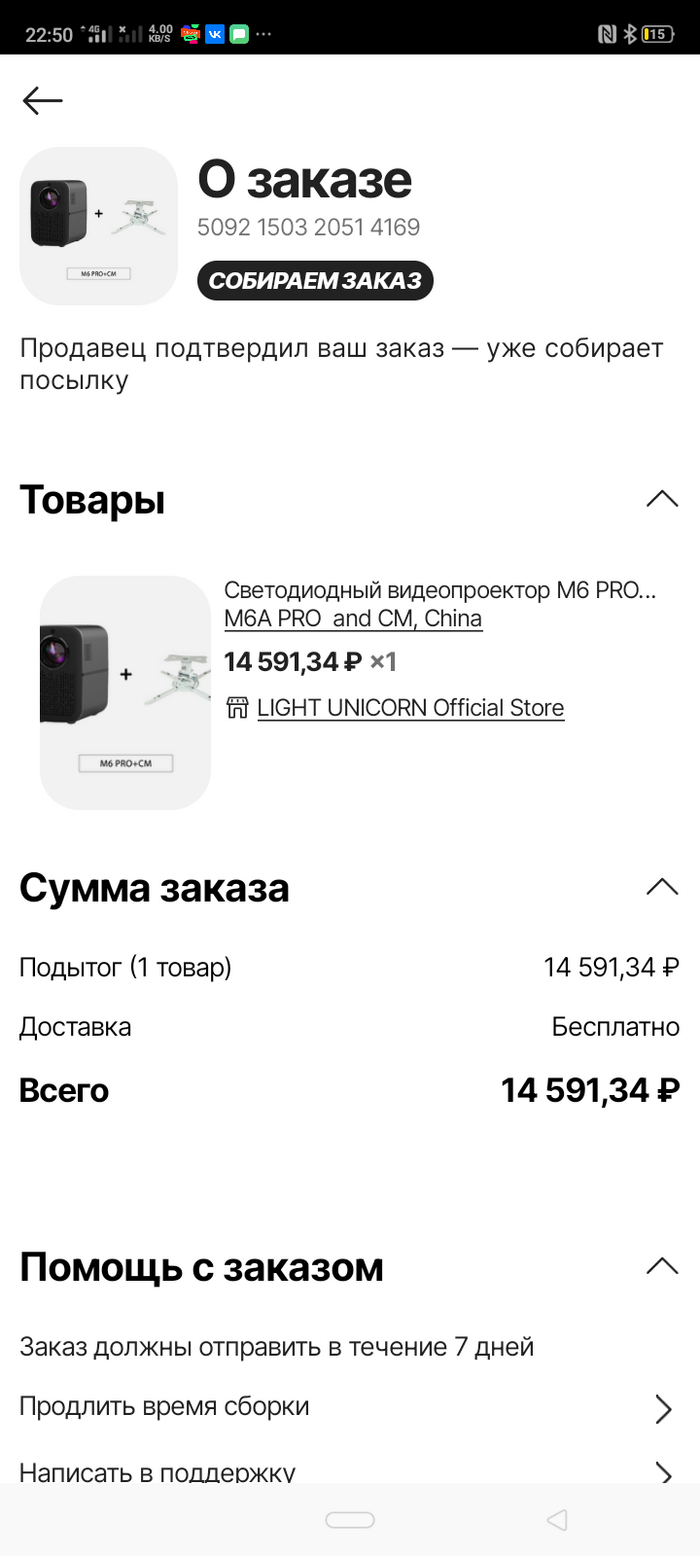This screenshot has height=1556, width=700.
Task: Open the projector thumbnail in Товары
Action: [125, 692]
